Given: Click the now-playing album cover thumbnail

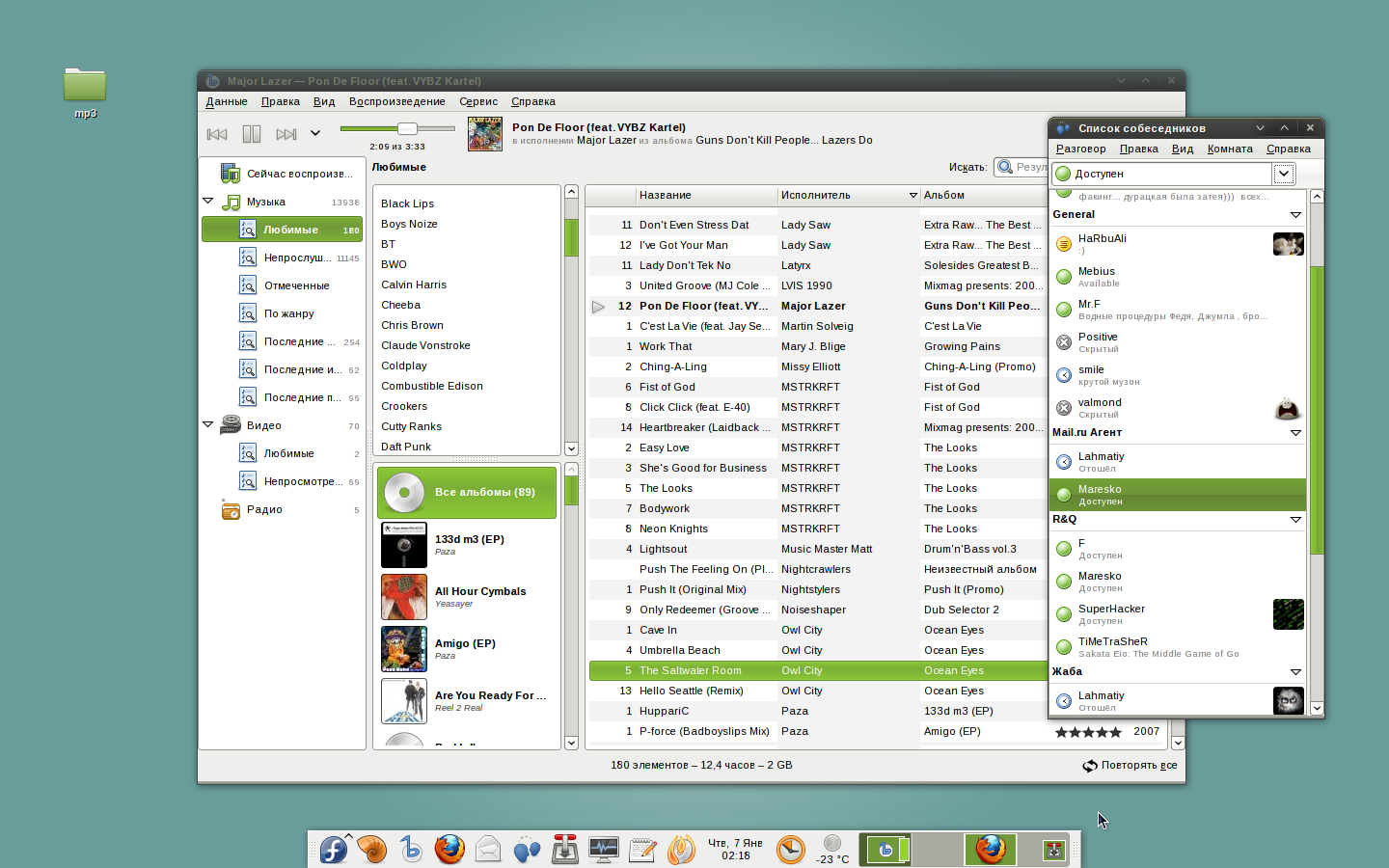Looking at the screenshot, I should pyautogui.click(x=485, y=134).
